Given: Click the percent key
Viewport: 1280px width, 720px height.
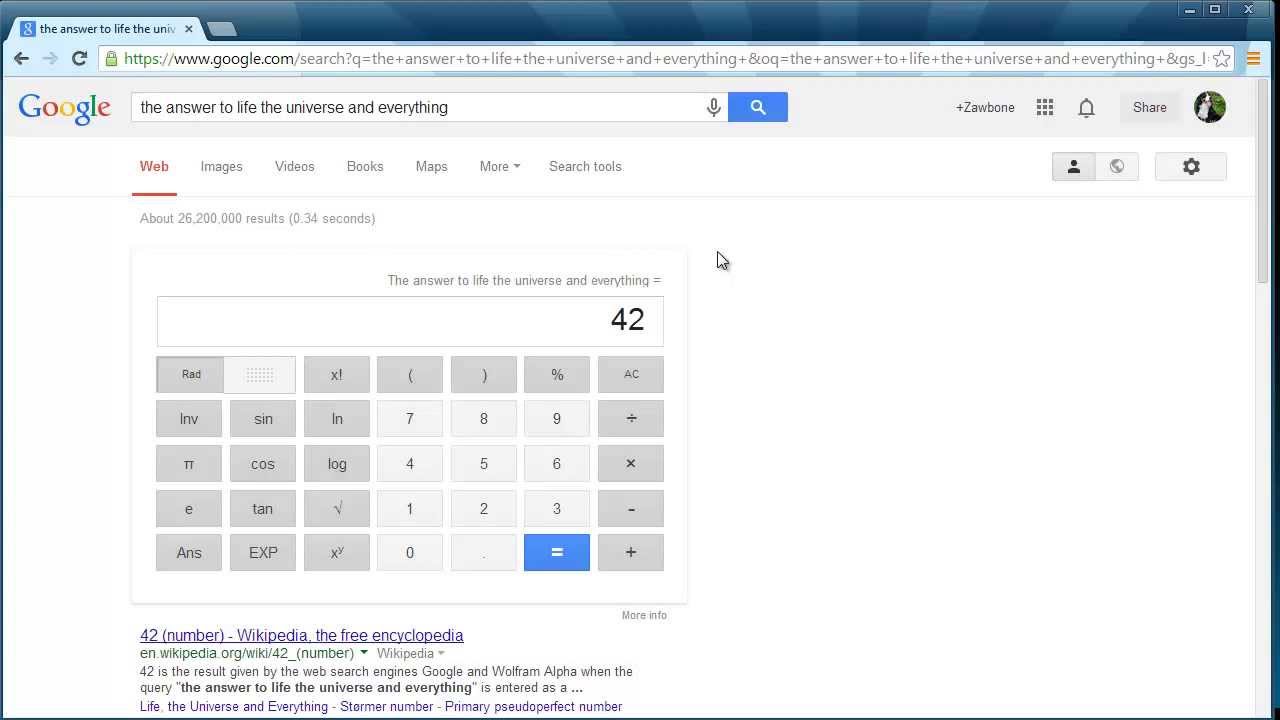Looking at the screenshot, I should tap(557, 374).
